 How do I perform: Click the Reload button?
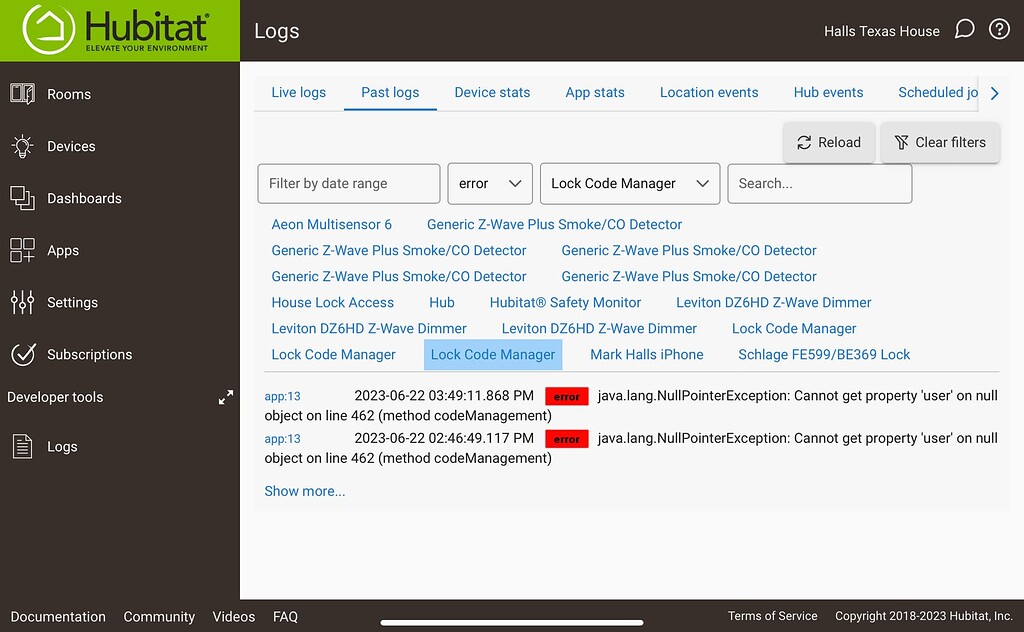[x=829, y=142]
